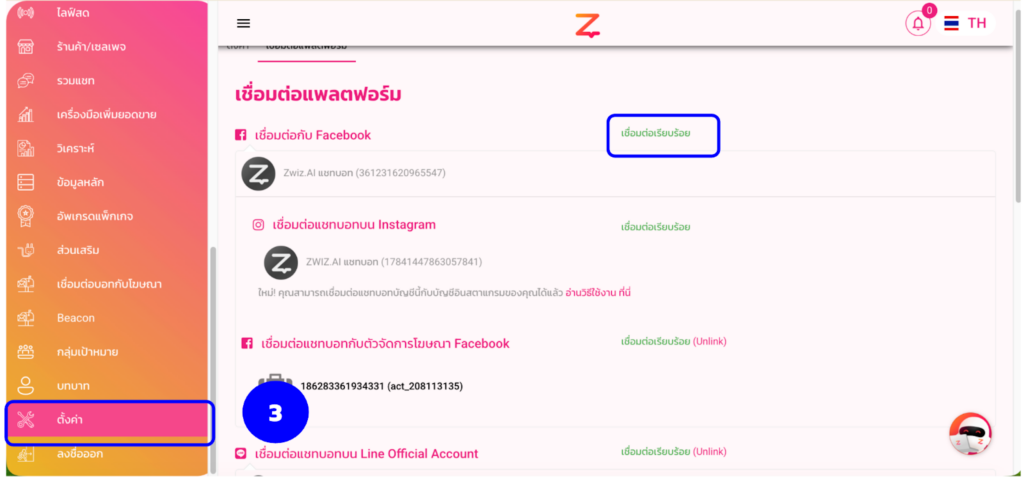Select Beacon in the sidebar
The image size is (1024, 478).
(75, 318)
